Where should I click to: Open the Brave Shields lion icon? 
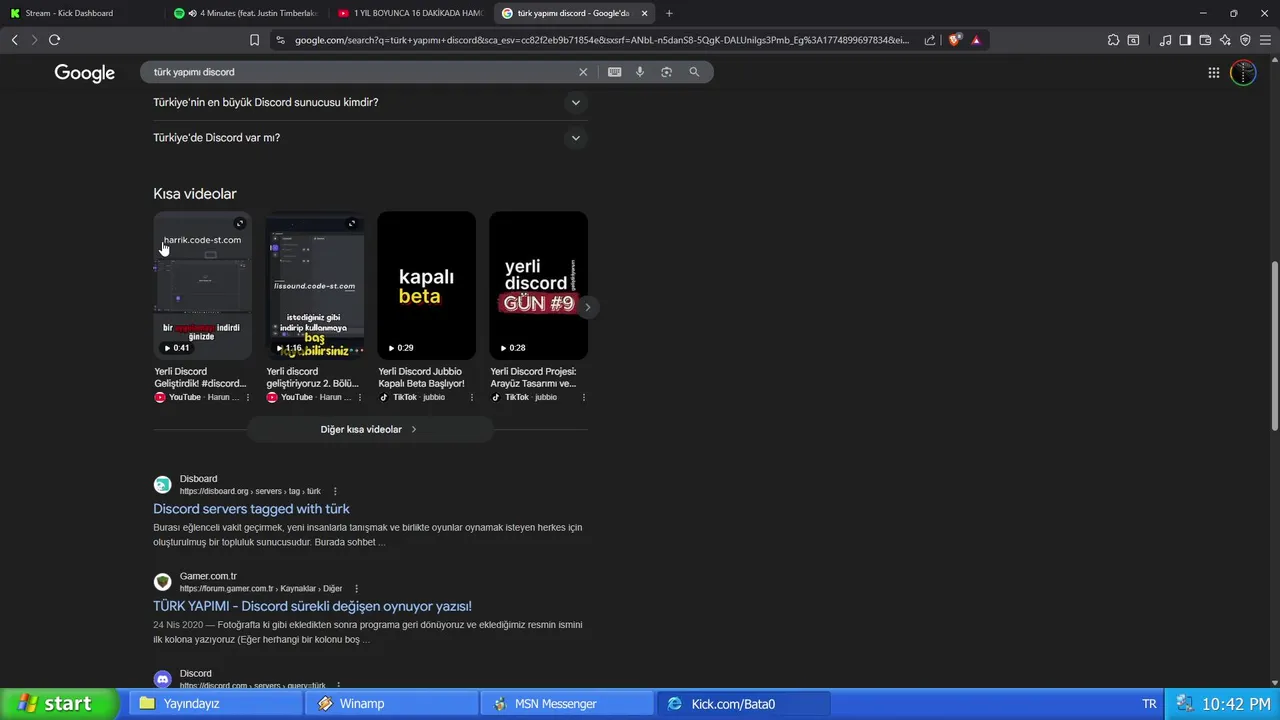(955, 40)
